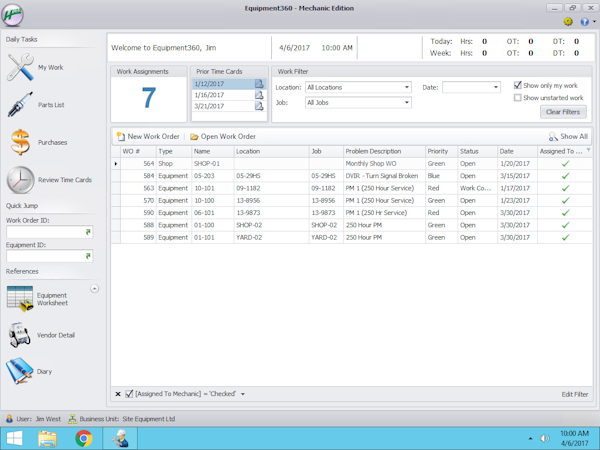The width and height of the screenshot is (600, 450).
Task: Expand the Job All Jobs dropdown
Action: click(x=406, y=103)
